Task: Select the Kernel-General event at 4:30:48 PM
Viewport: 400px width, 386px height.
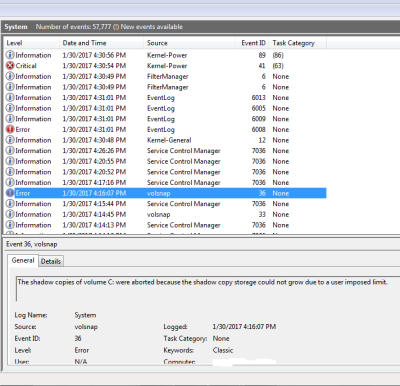Action: click(165, 140)
